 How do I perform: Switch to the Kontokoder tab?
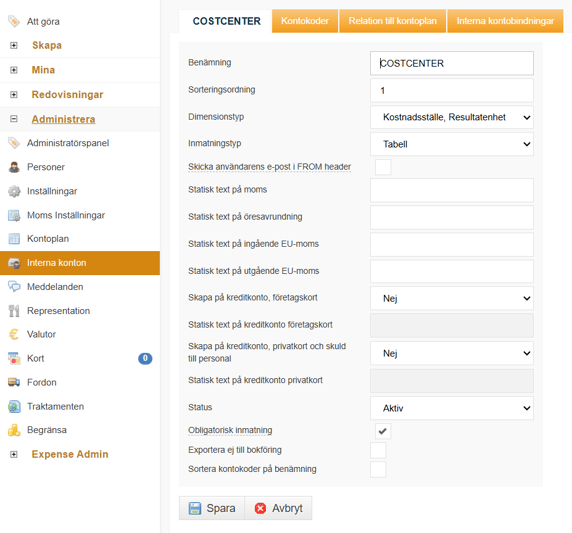click(x=305, y=21)
